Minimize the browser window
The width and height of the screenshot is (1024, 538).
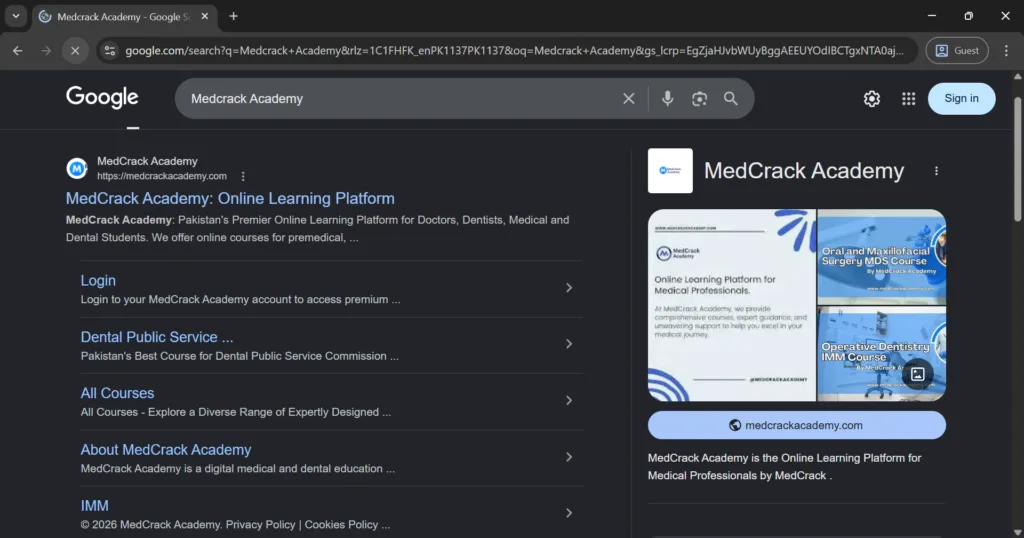(932, 16)
